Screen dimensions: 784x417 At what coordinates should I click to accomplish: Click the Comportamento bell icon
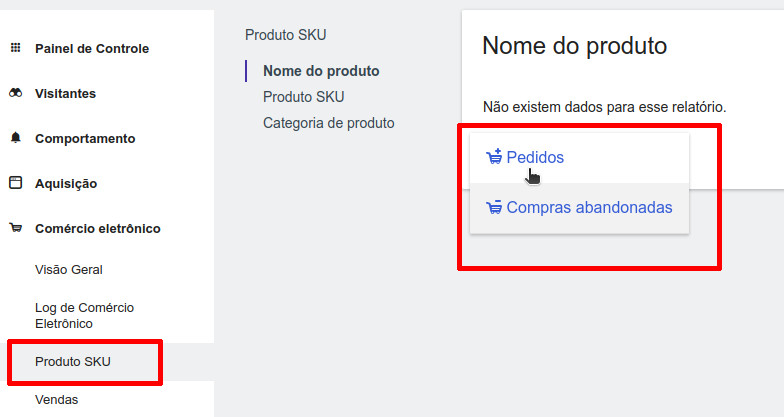15,138
